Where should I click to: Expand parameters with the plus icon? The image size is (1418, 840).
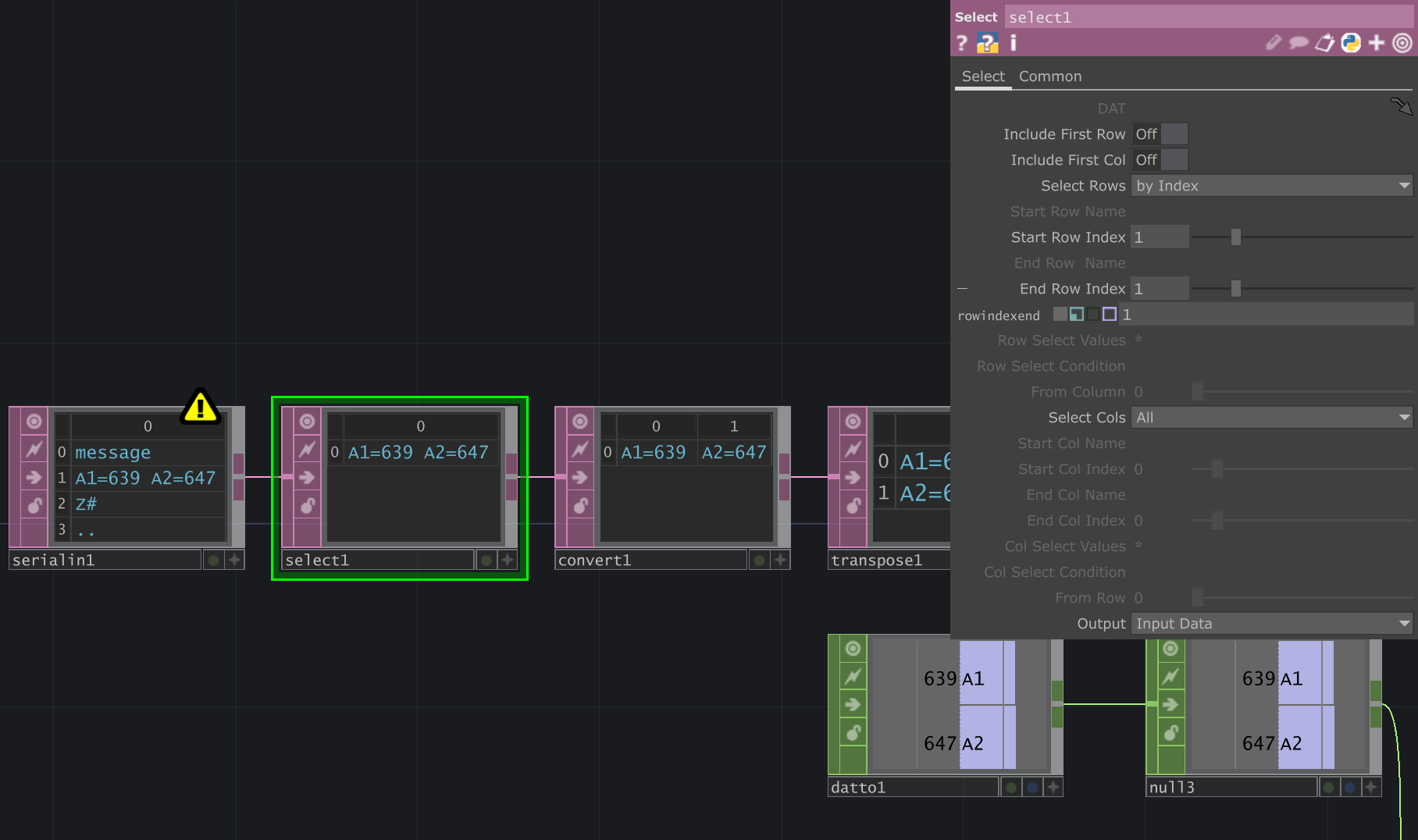pyautogui.click(x=1377, y=43)
